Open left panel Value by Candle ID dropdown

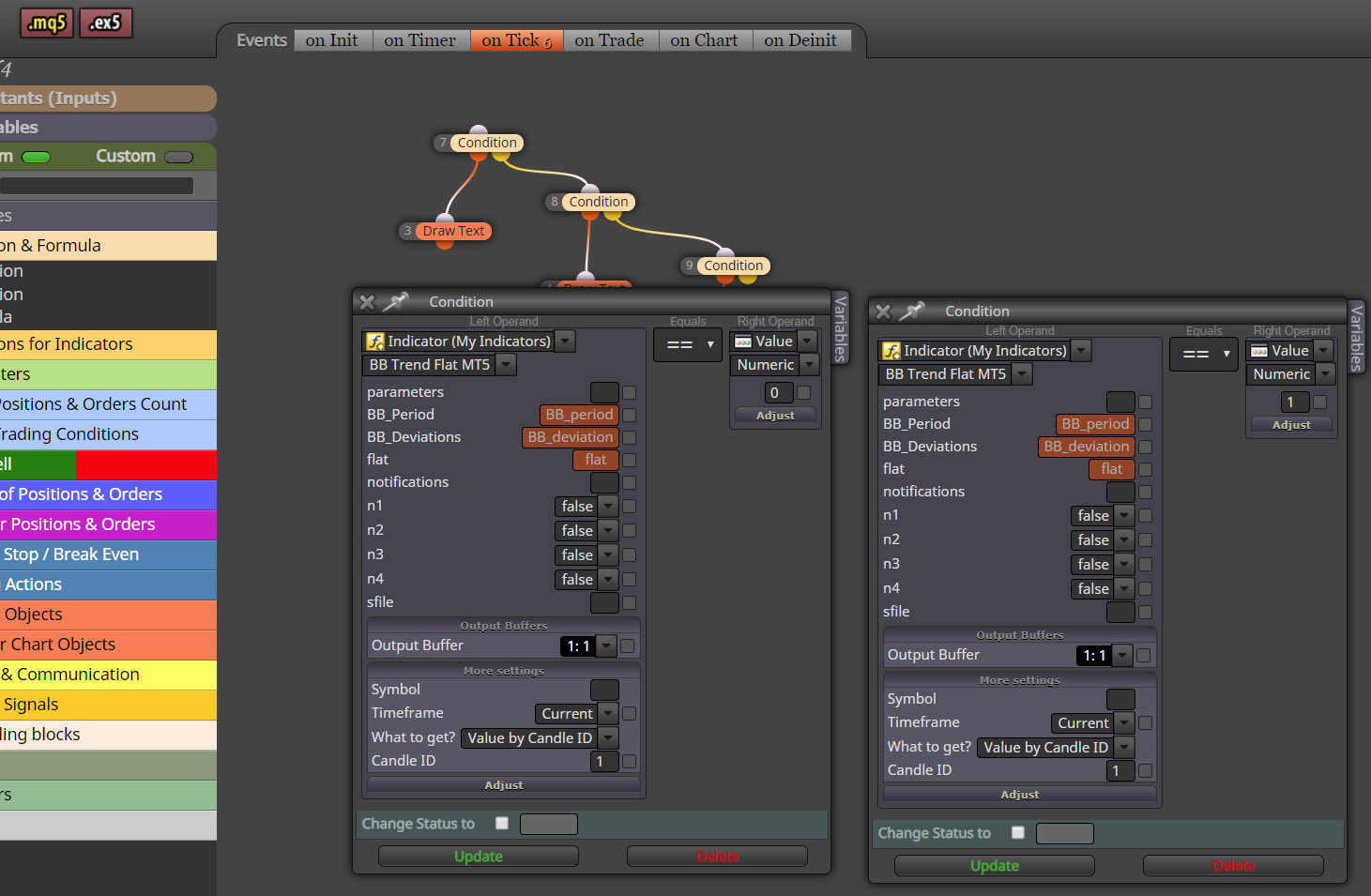608,738
